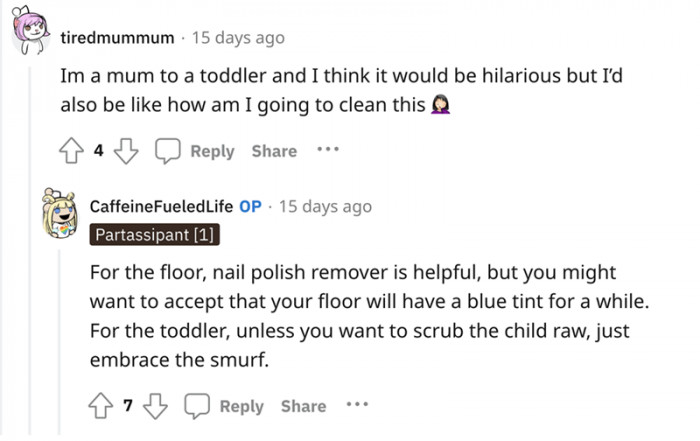
Task: Share tiredmummum's comment
Action: [x=274, y=151]
